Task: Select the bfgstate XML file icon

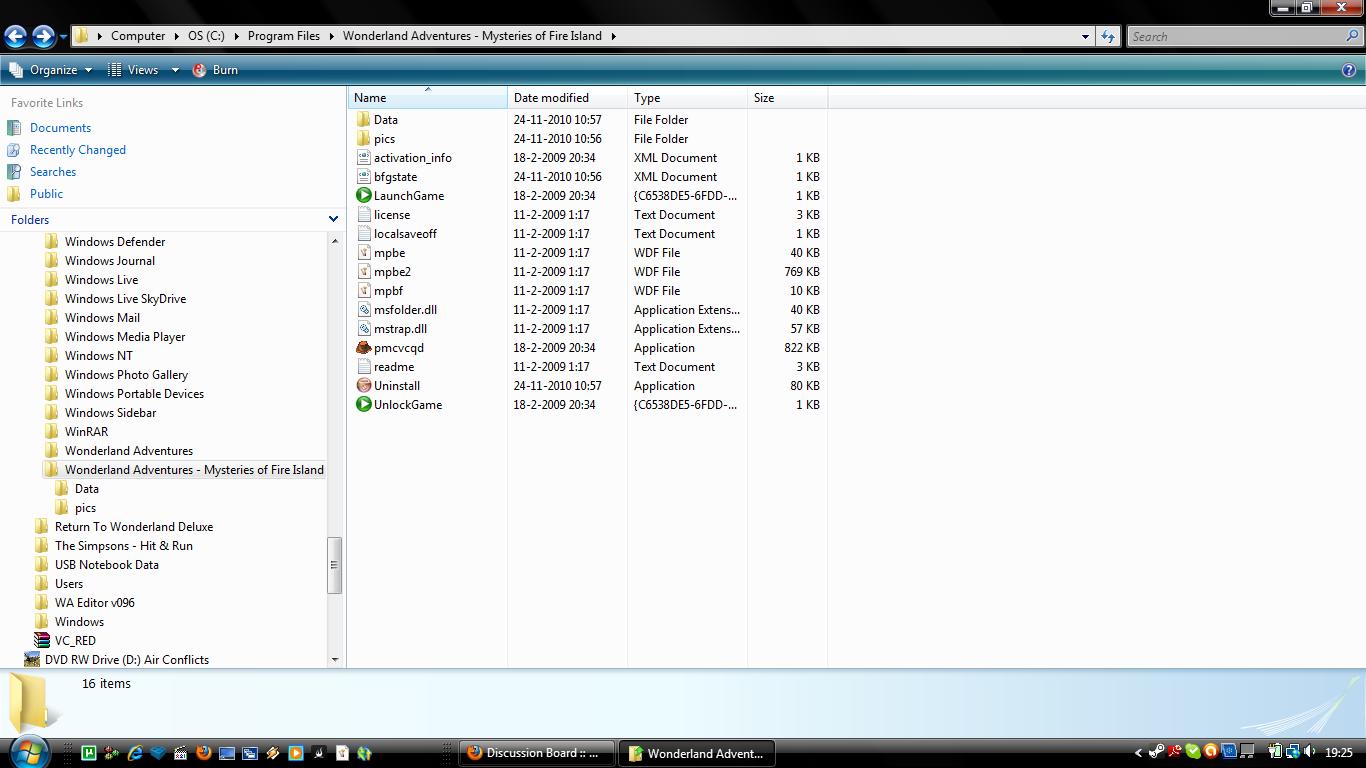Action: point(364,177)
